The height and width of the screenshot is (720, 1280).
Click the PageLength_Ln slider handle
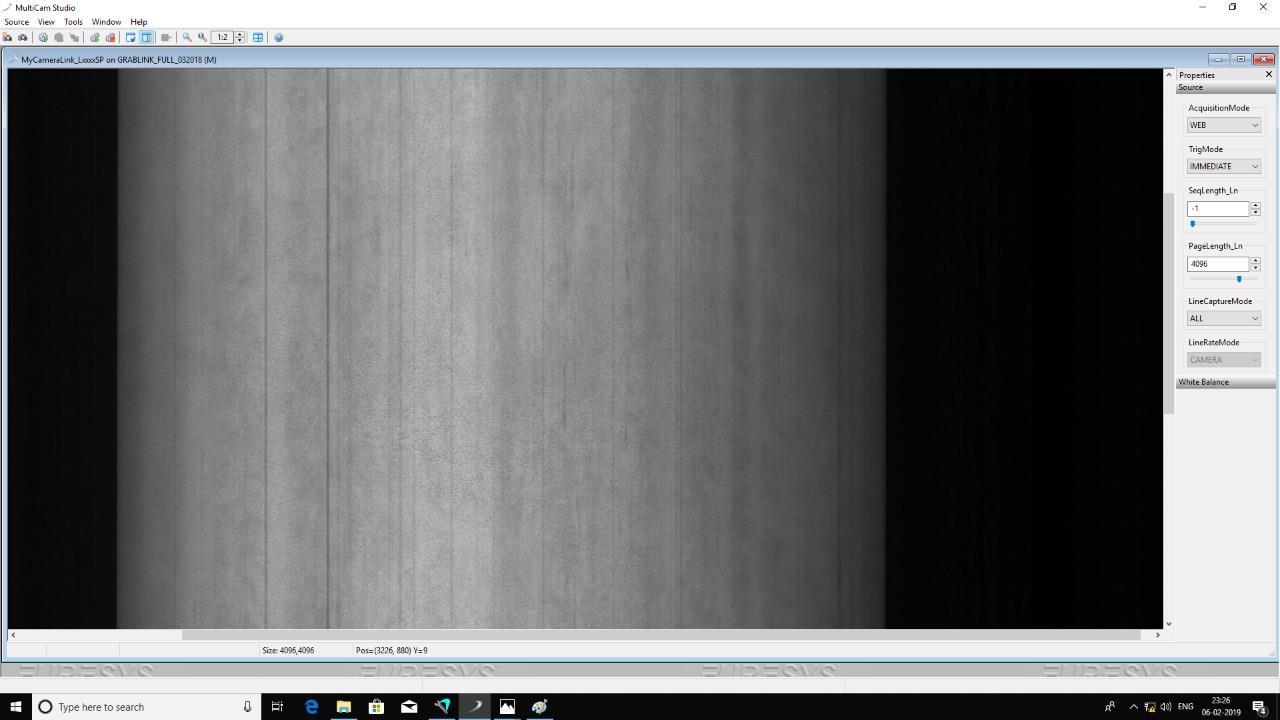point(1239,279)
